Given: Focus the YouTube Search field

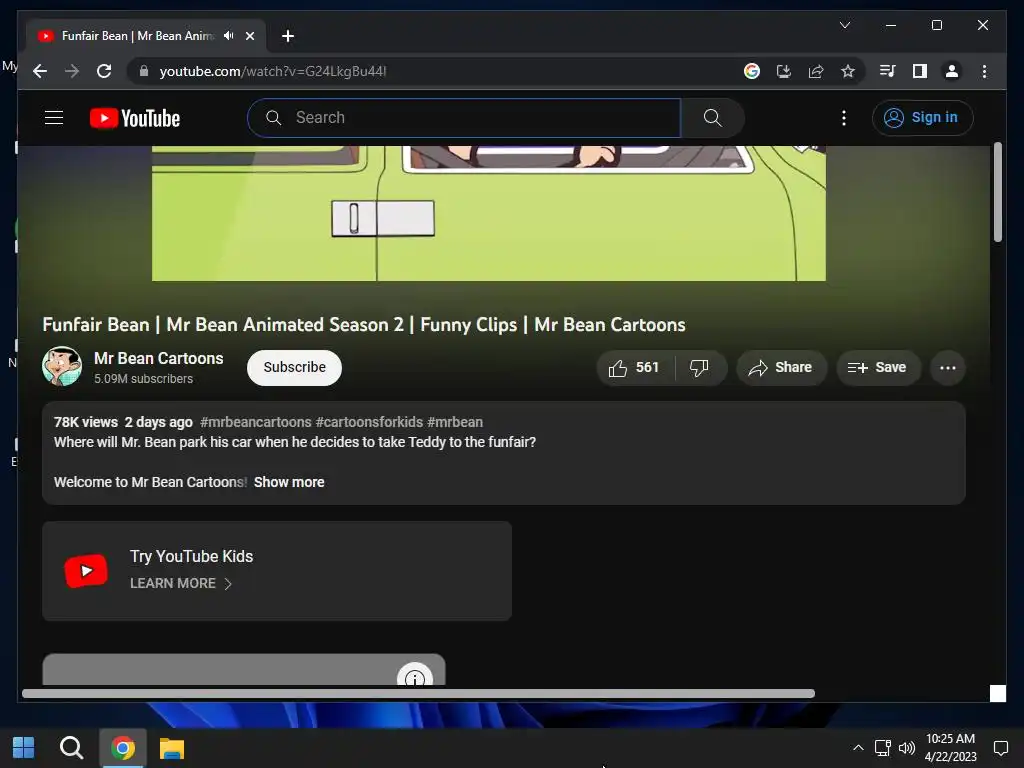Looking at the screenshot, I should click(464, 118).
